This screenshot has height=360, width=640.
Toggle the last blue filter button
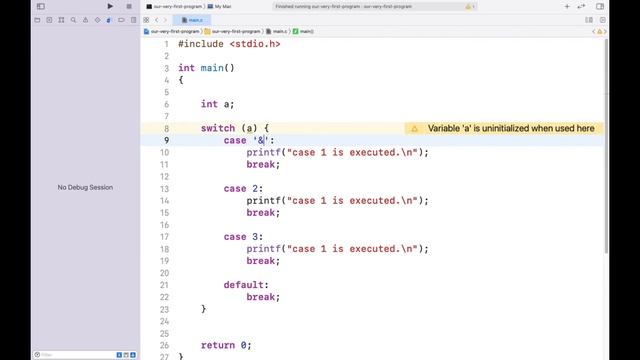133,355
